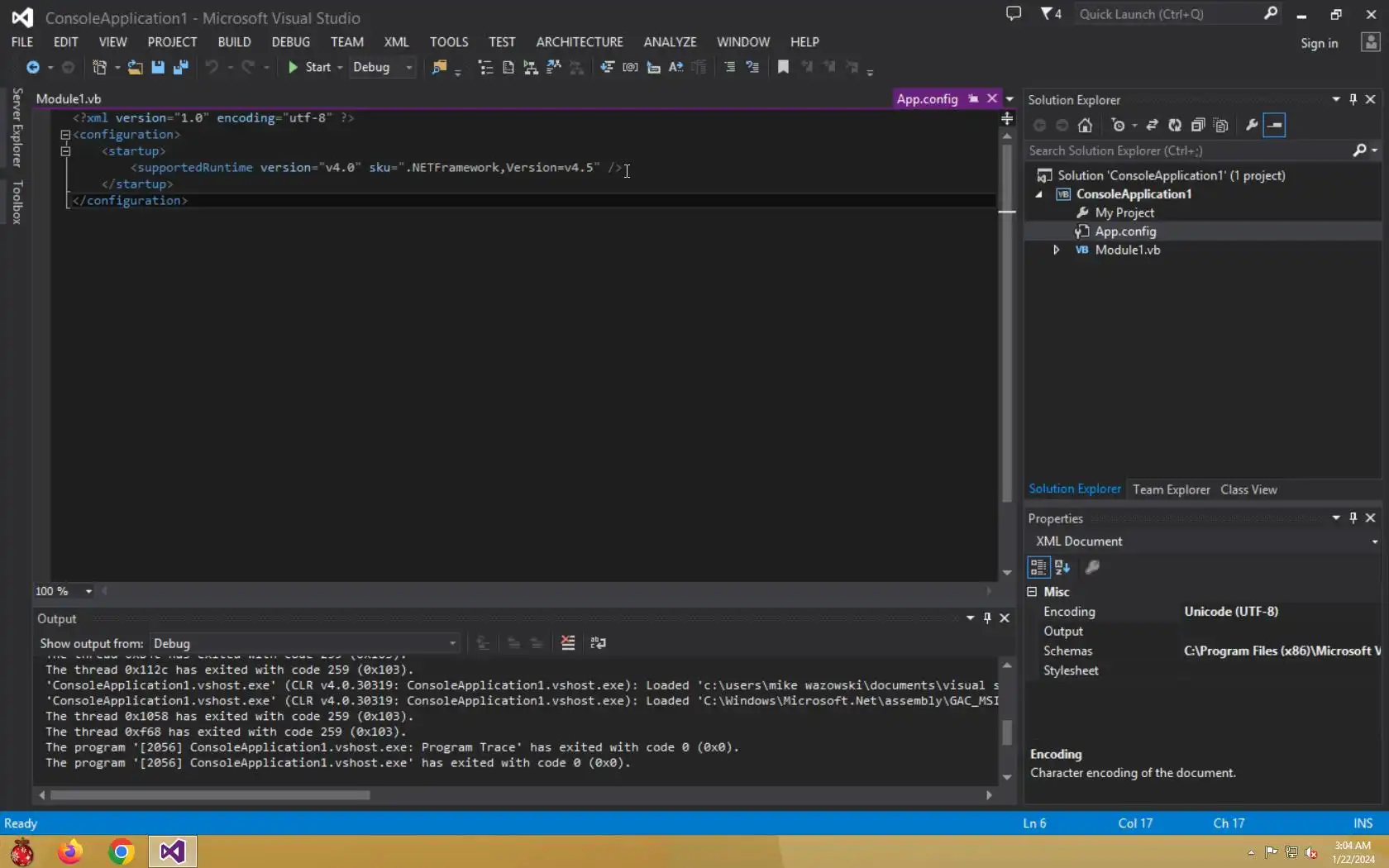
Task: Click the Sign in link
Action: point(1319,43)
